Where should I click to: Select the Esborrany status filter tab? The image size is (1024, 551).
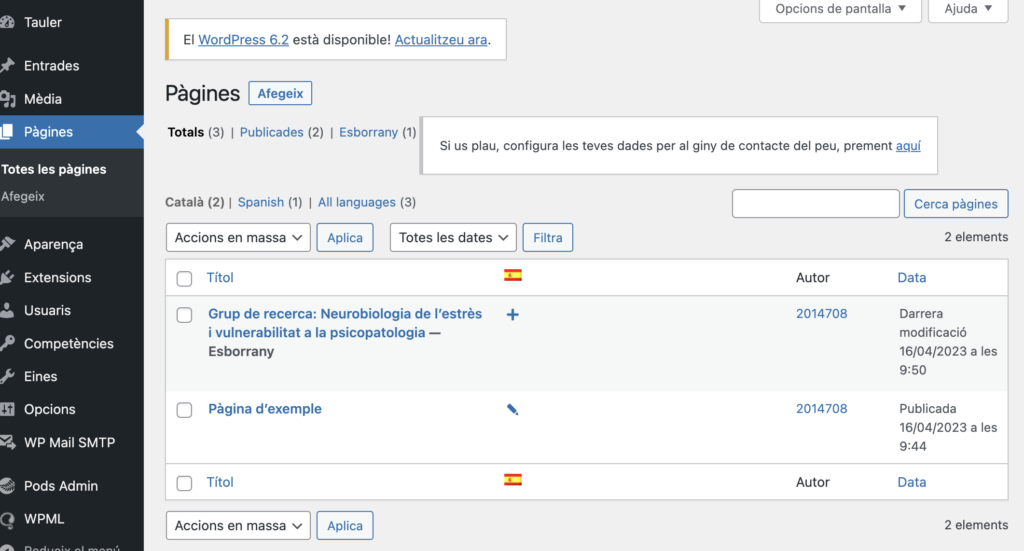click(368, 132)
